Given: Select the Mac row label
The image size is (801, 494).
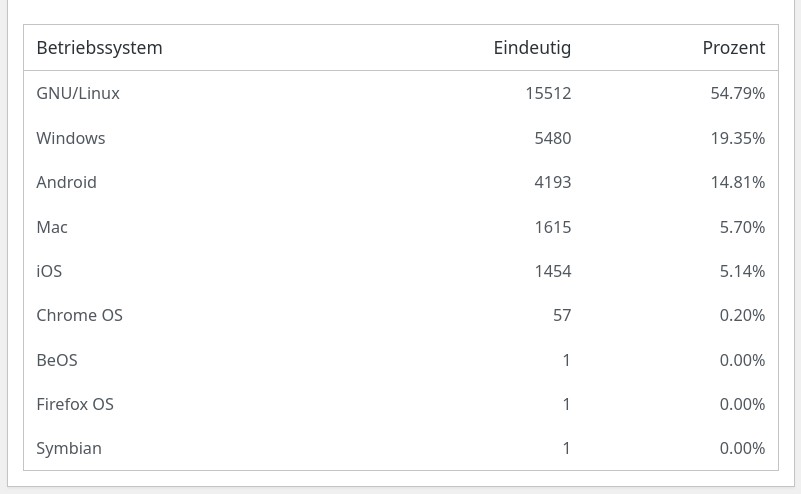Looking at the screenshot, I should pos(52,227).
